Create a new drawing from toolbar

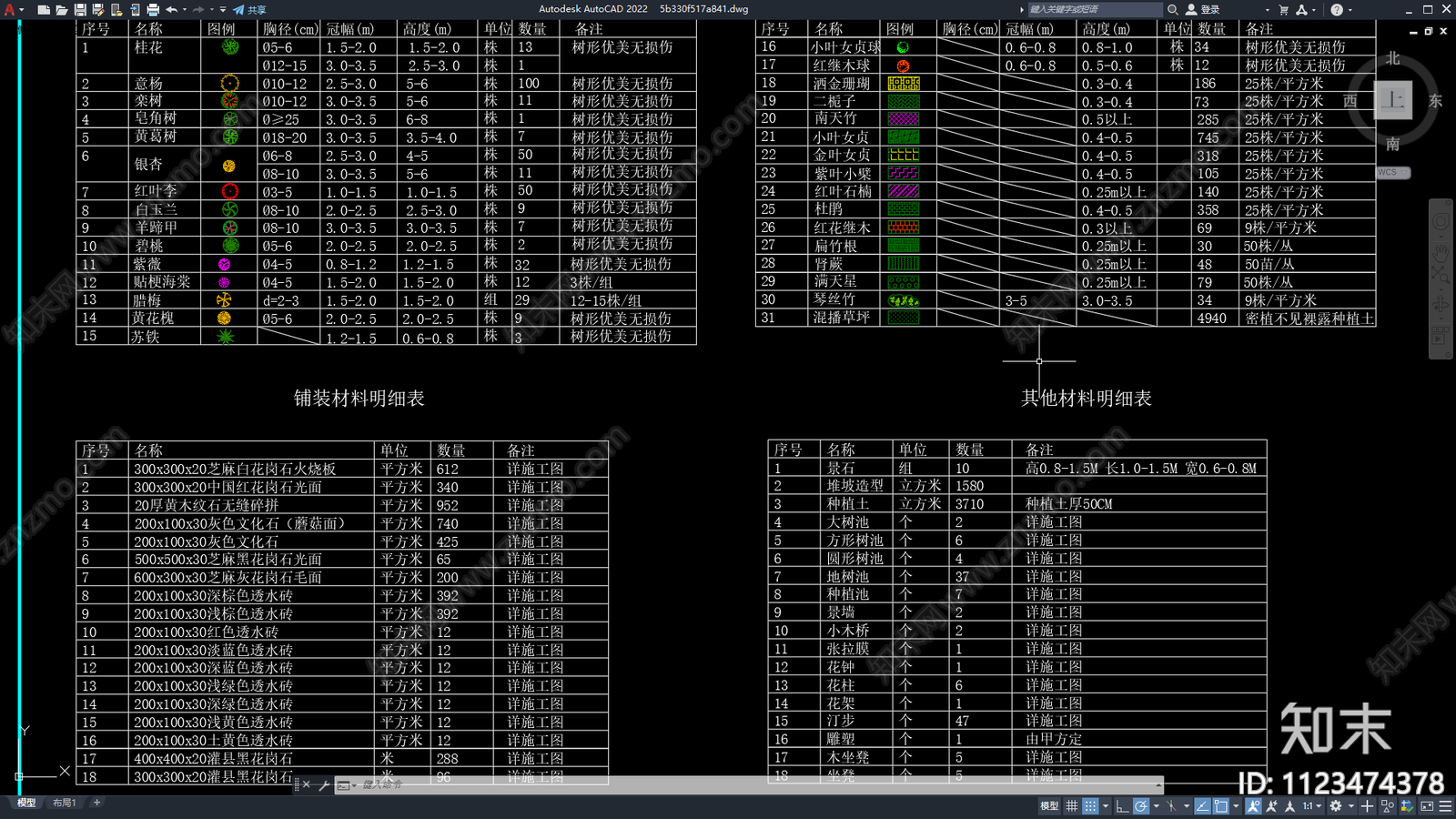tap(43, 9)
